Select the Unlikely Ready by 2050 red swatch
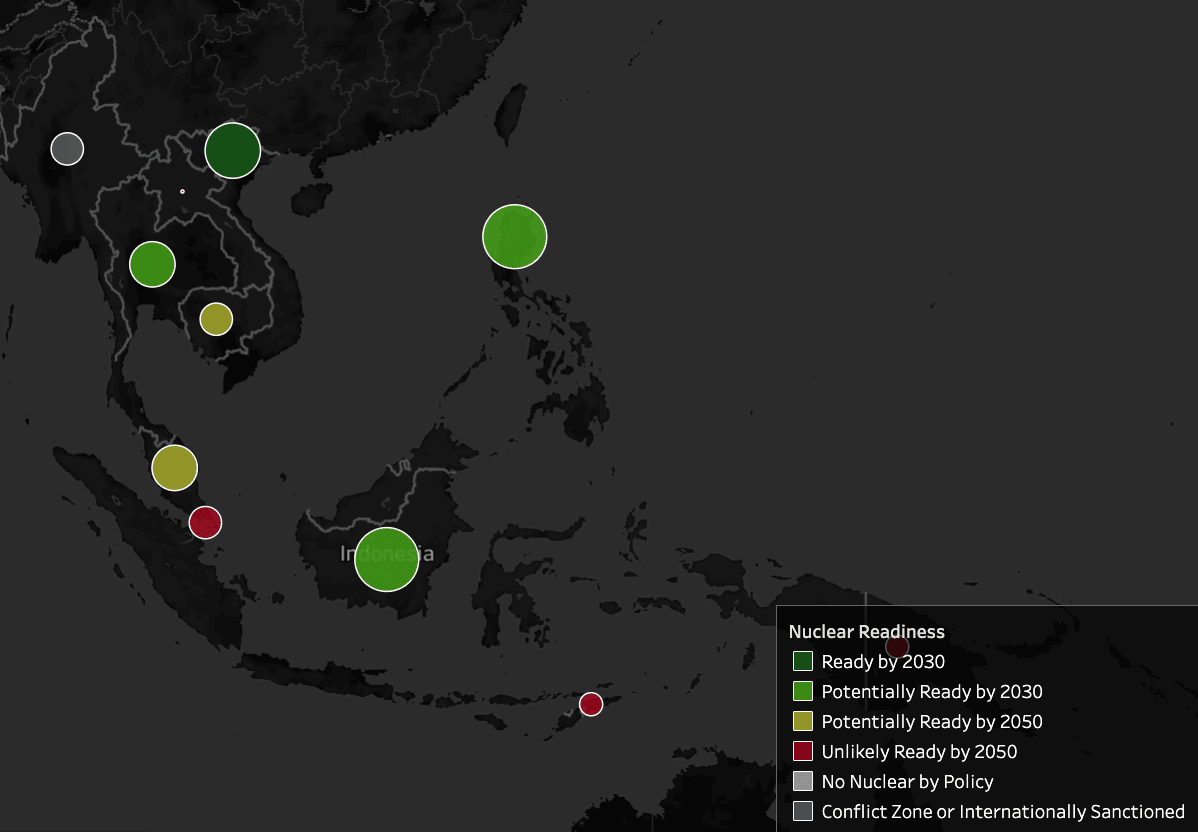 tap(803, 751)
